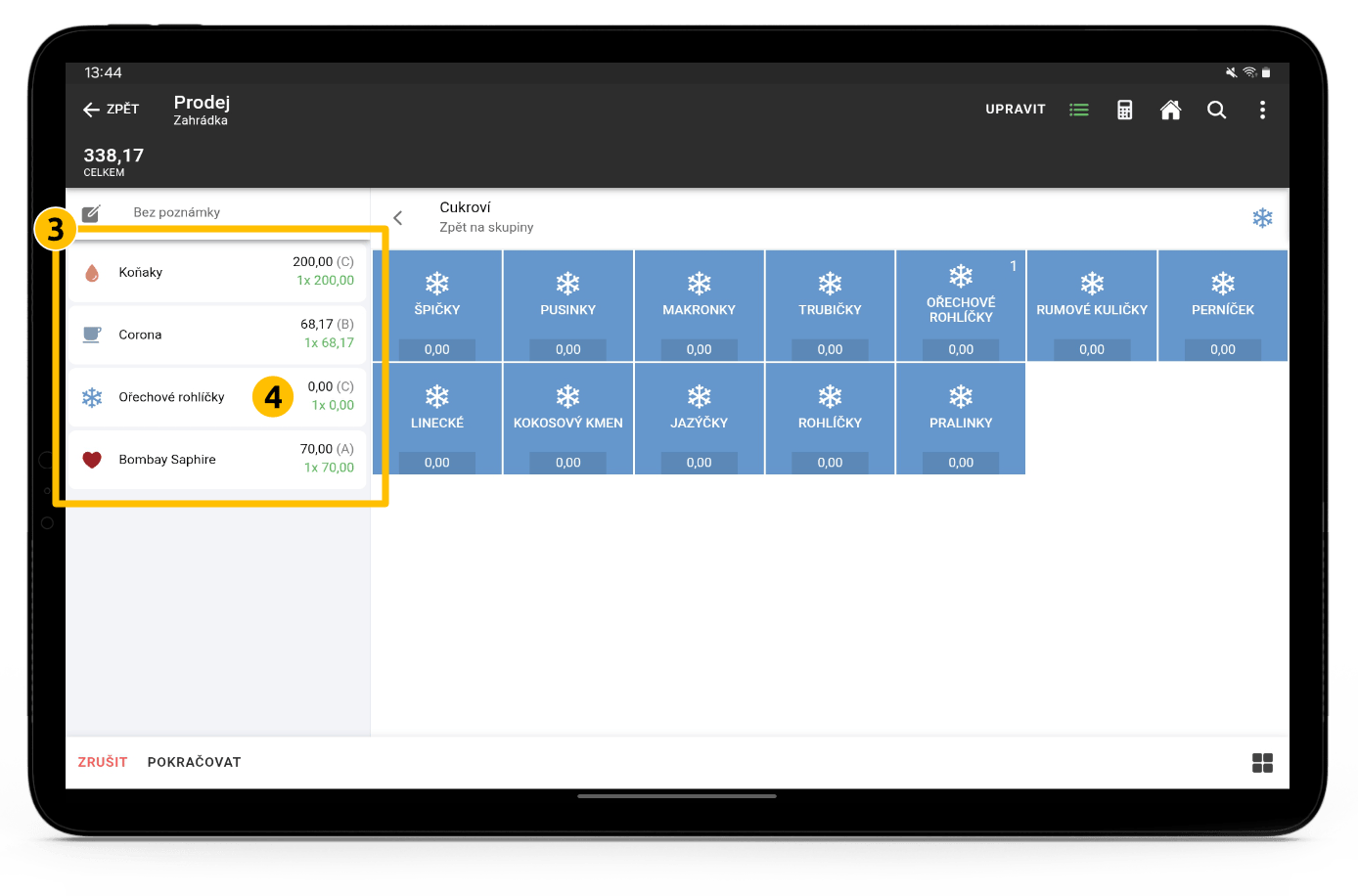1358x896 pixels.
Task: Add TRUBIČKY product tile
Action: 830,306
